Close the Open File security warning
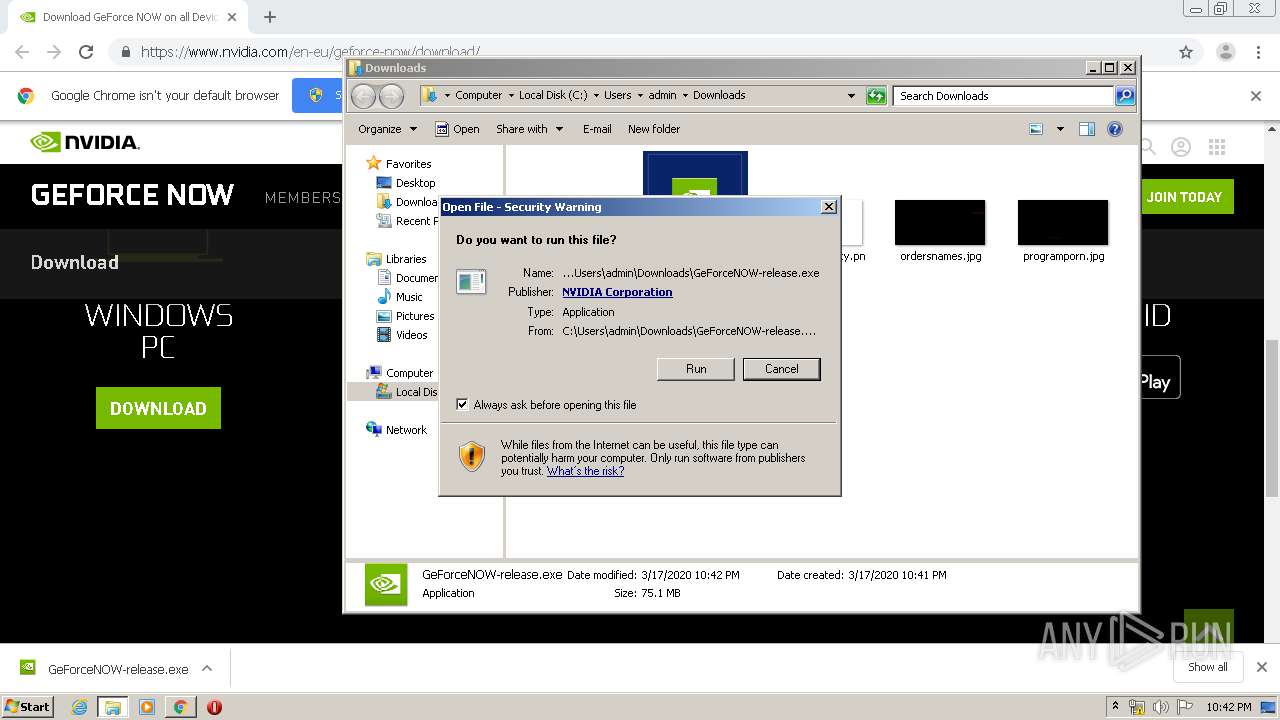This screenshot has width=1280, height=720. (x=828, y=207)
